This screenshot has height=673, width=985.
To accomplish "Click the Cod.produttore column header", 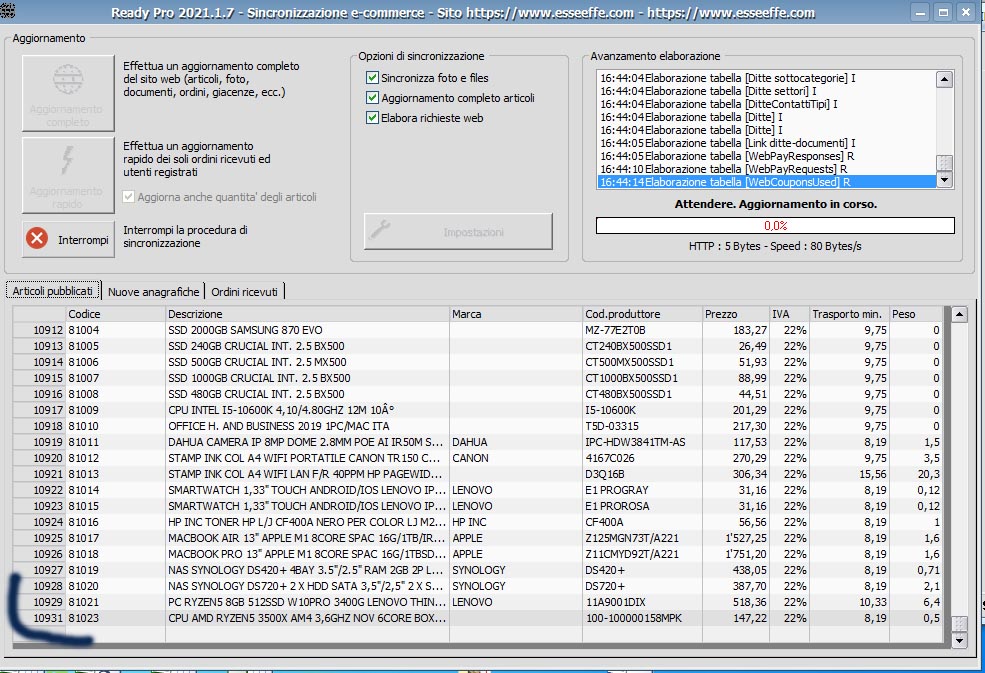I will coord(642,314).
